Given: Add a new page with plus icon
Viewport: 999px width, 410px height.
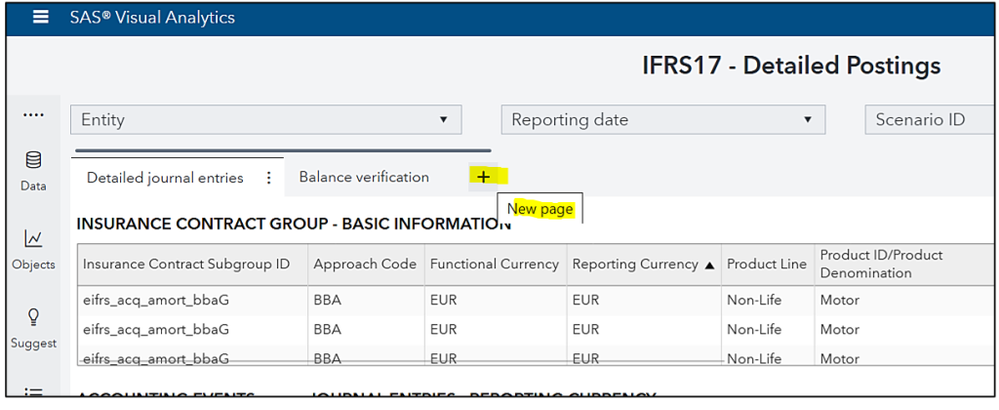Looking at the screenshot, I should click(484, 177).
